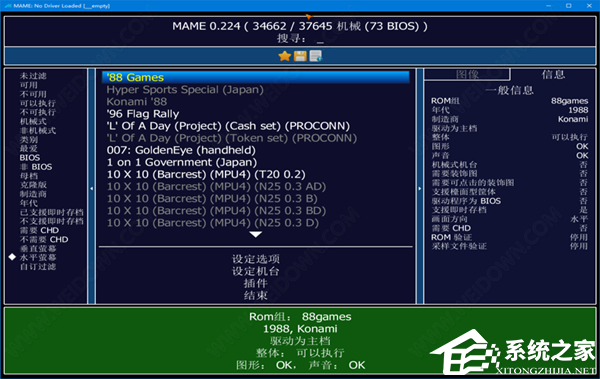The image size is (600, 379).
Task: Open 设定选项 menu entry
Action: (256, 259)
